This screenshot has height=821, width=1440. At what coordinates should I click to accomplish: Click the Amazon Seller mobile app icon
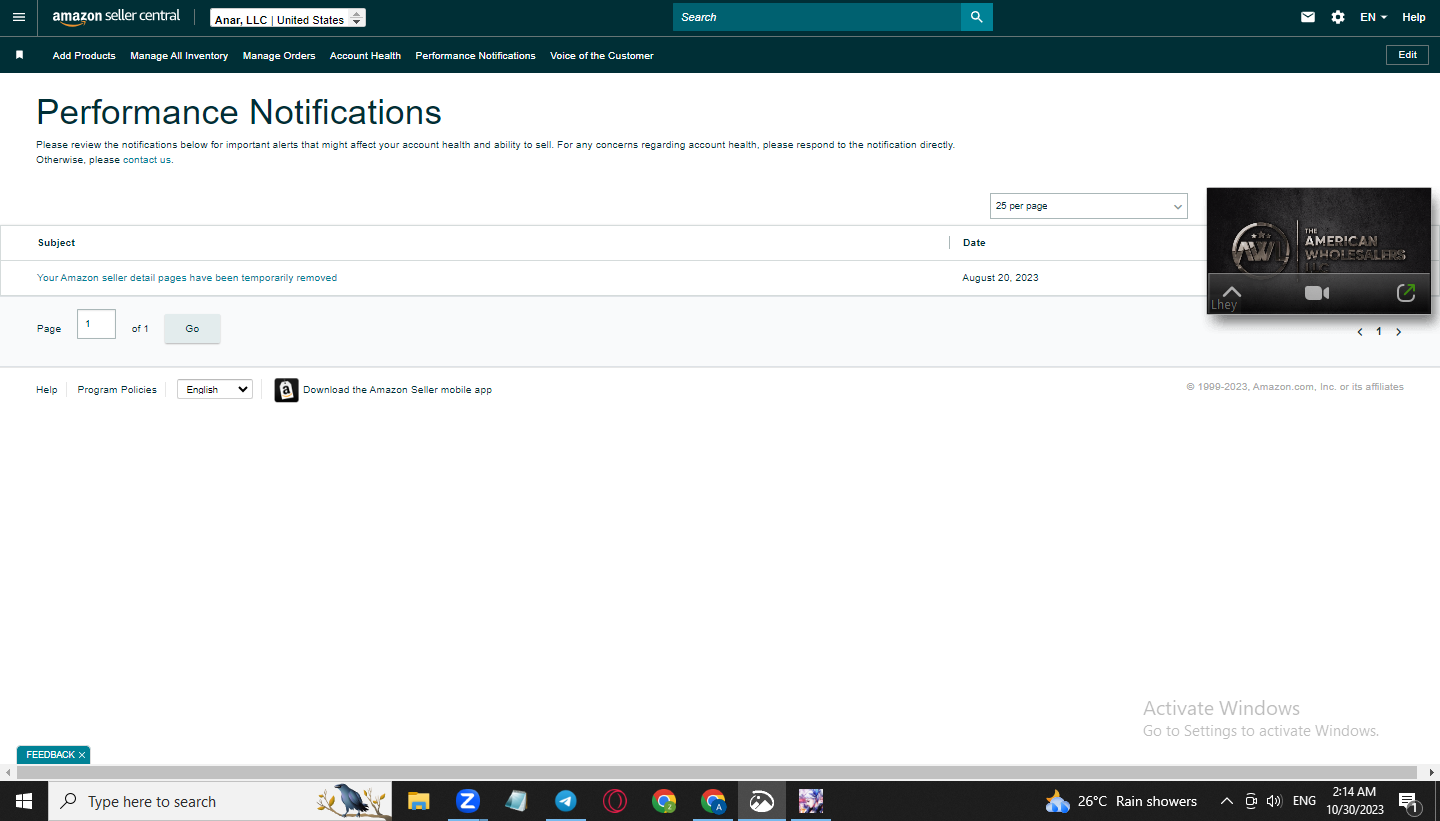click(286, 390)
